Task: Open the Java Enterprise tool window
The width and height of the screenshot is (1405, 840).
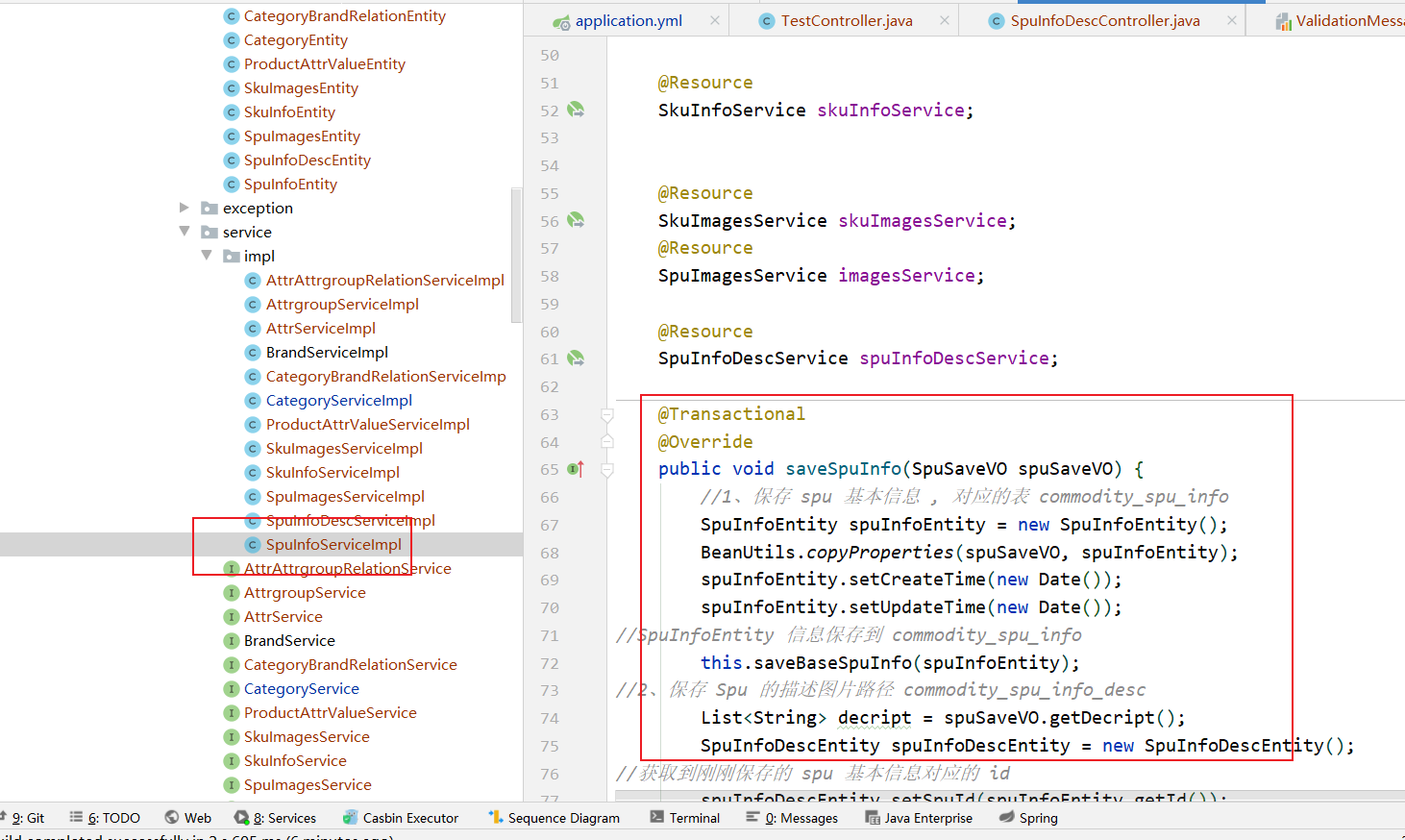Action: (x=919, y=818)
